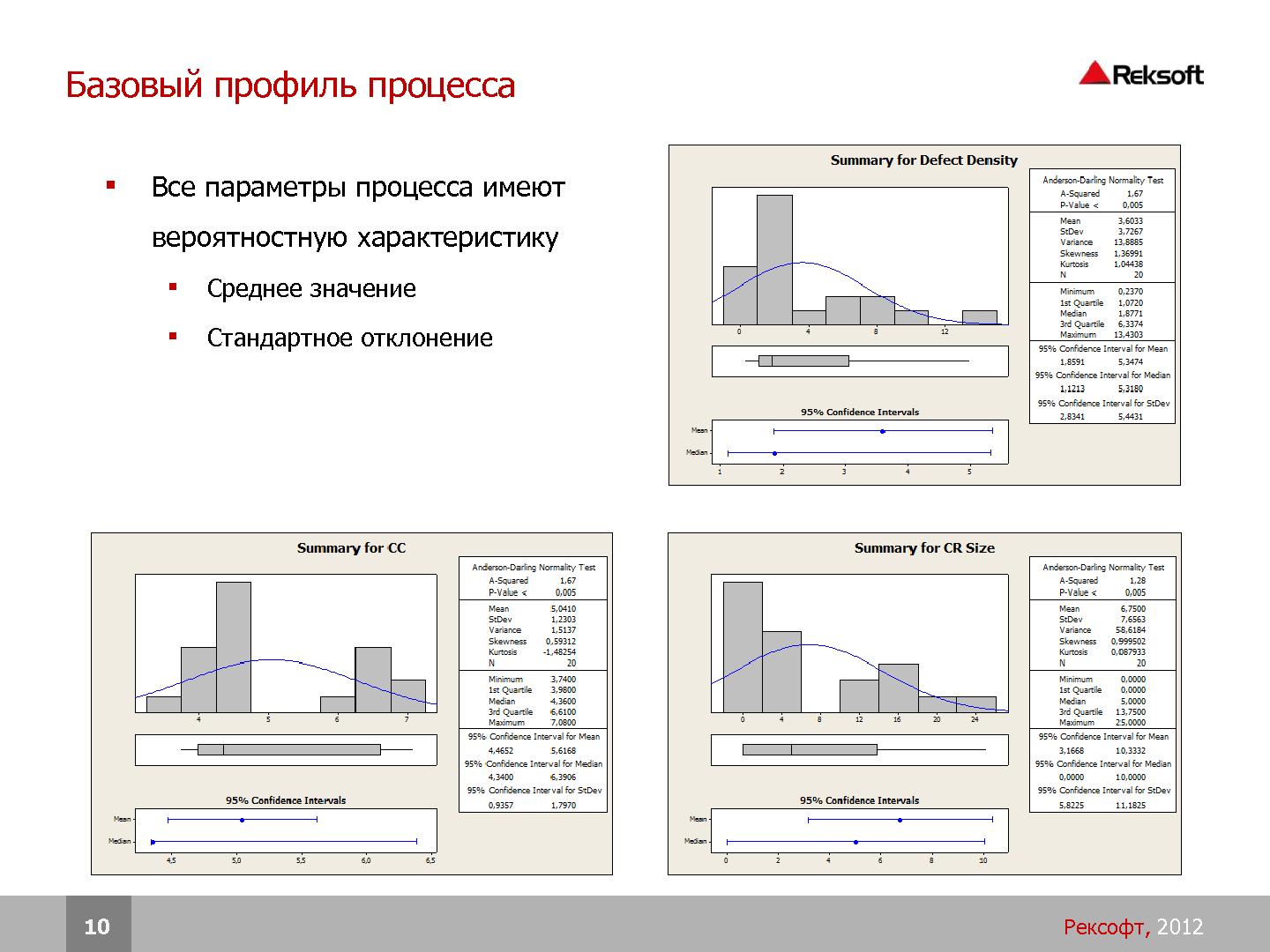Click the Mean interval dot in Defect Density plot
This screenshot has width=1270, height=952.
[883, 431]
